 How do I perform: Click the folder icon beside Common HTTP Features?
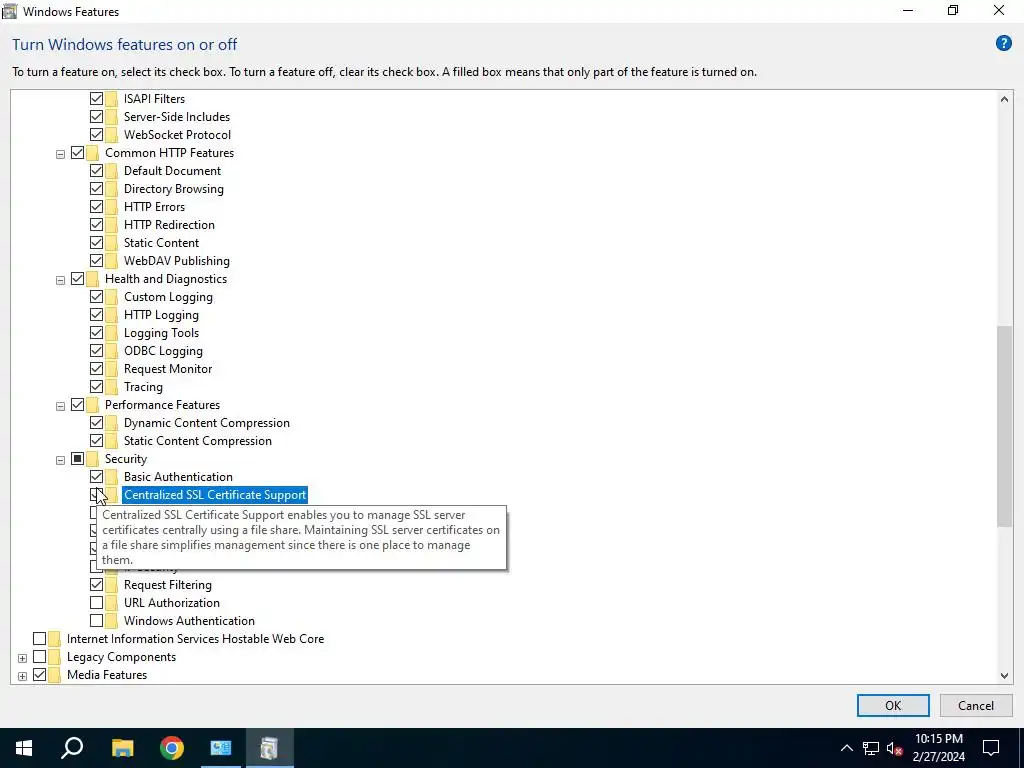pos(93,153)
